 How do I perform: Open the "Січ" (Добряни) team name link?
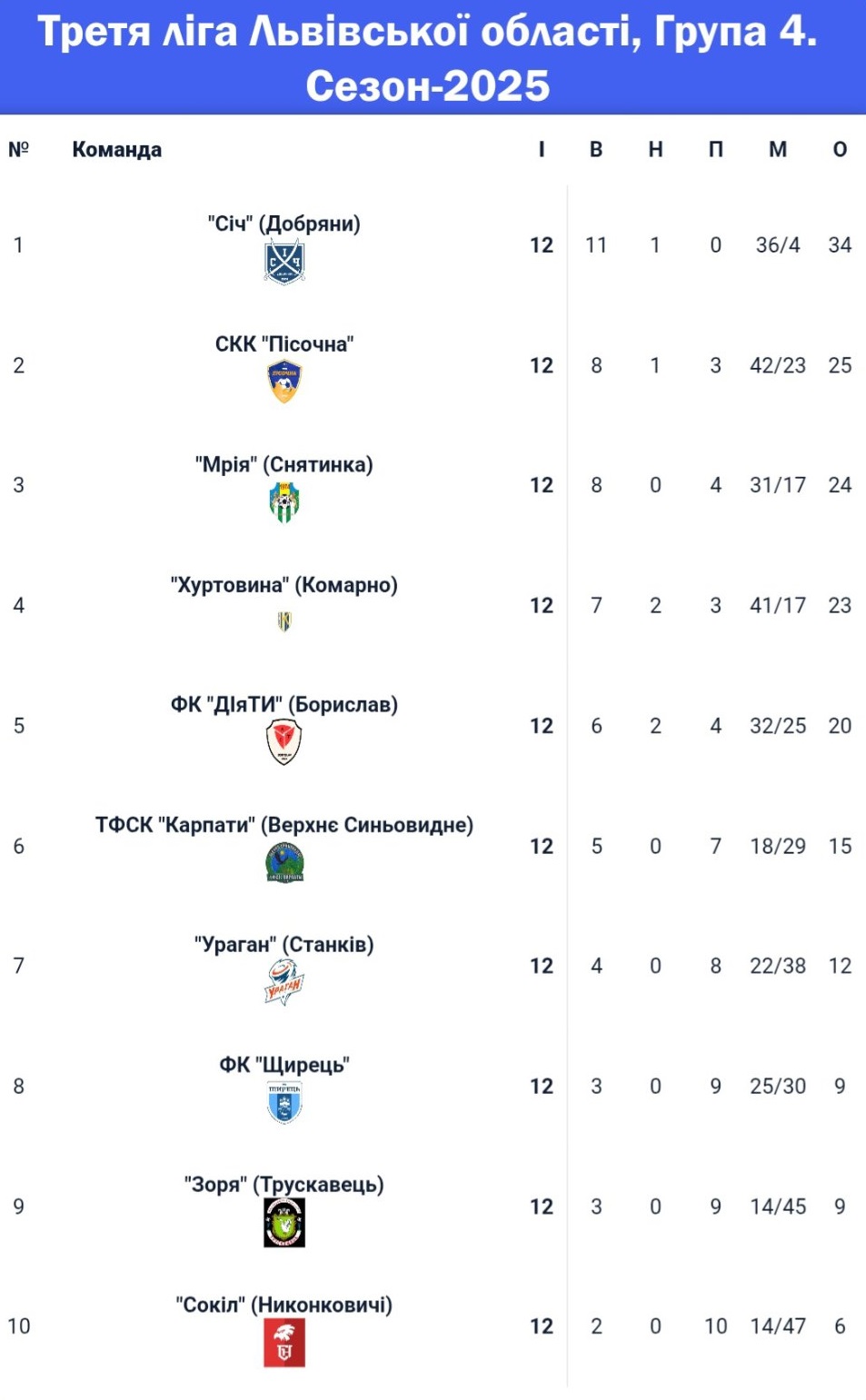pyautogui.click(x=284, y=223)
